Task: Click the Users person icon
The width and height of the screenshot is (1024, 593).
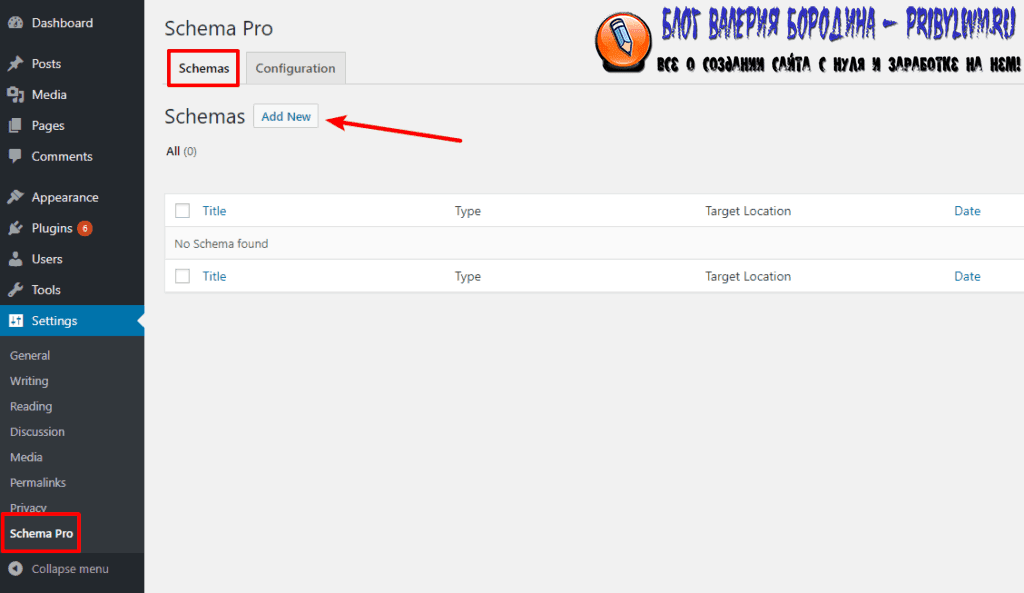Action: (x=15, y=259)
